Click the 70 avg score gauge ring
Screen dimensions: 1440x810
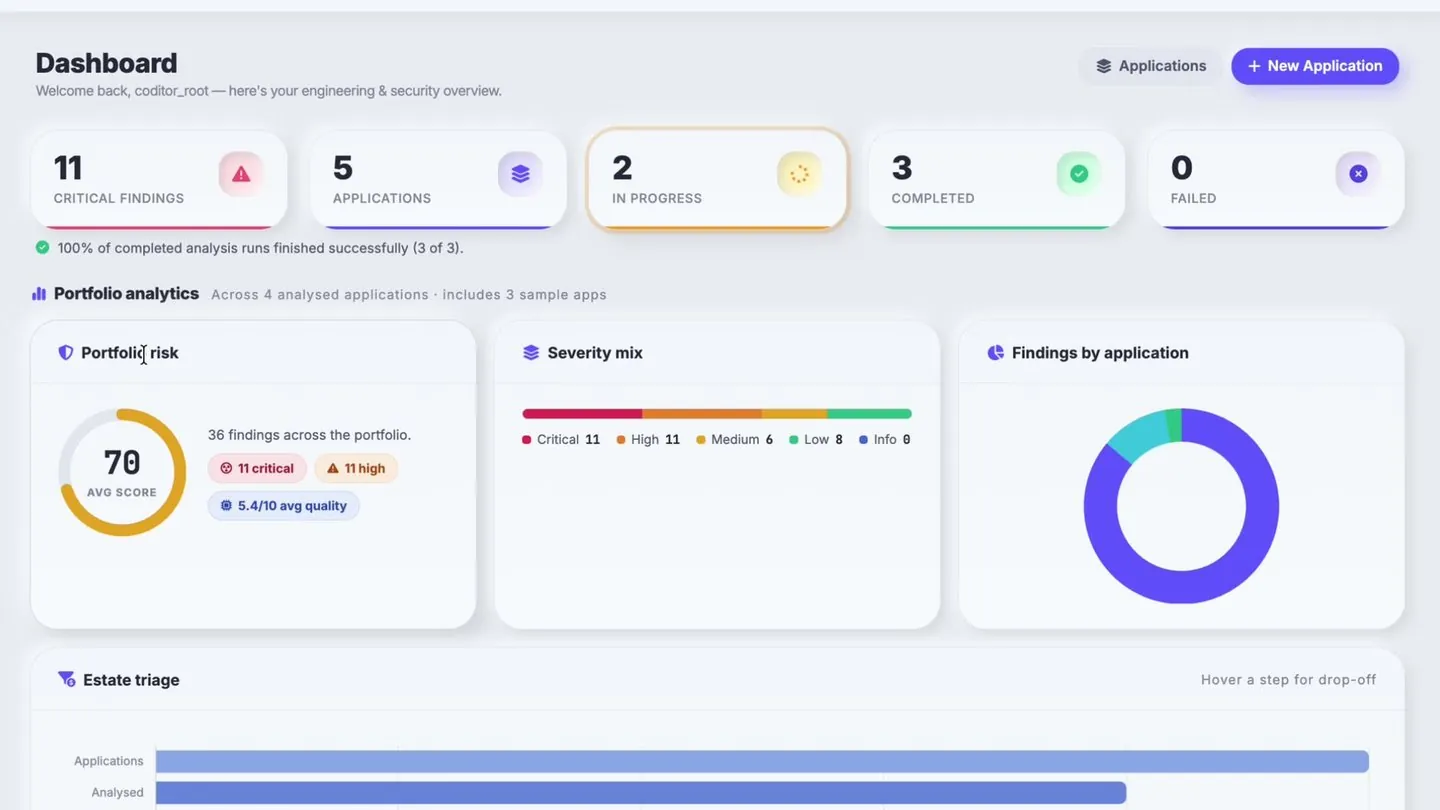click(122, 472)
